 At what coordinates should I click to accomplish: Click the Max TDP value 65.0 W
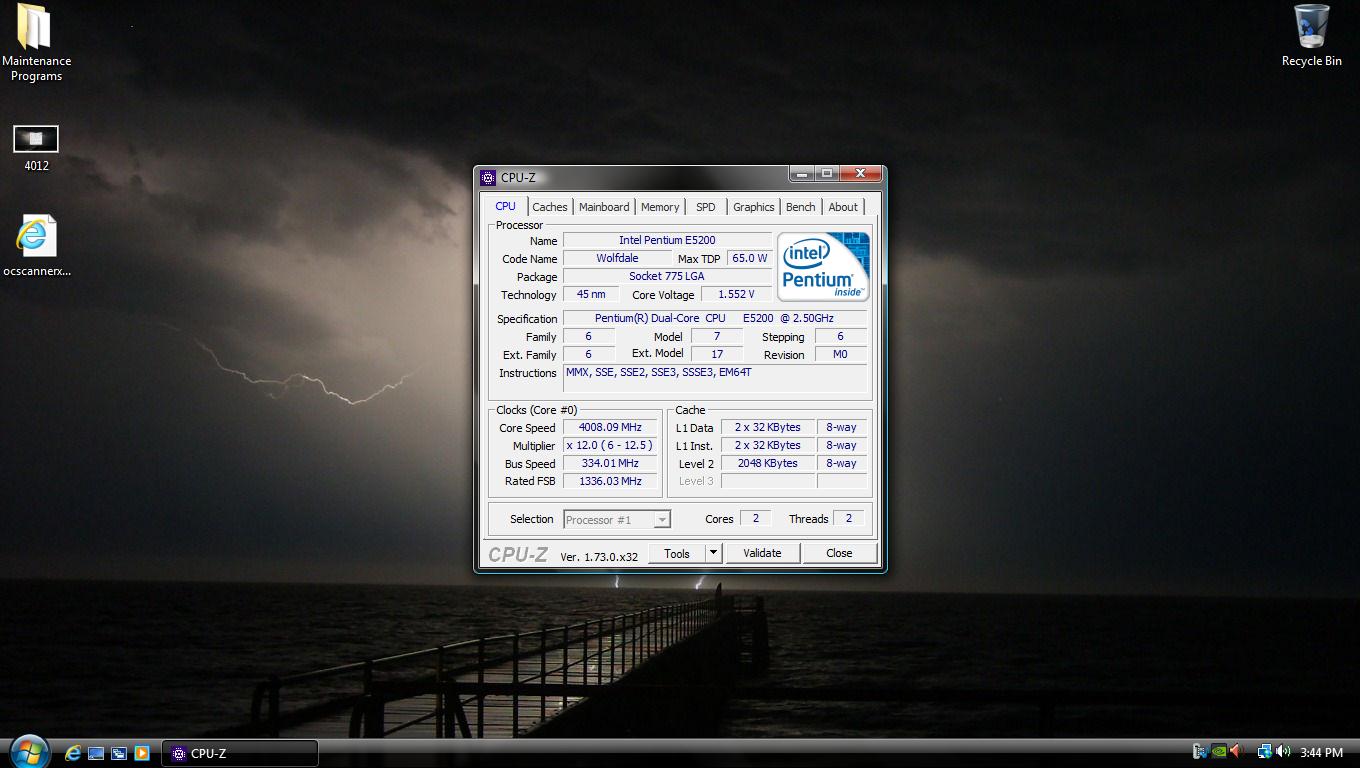click(750, 258)
